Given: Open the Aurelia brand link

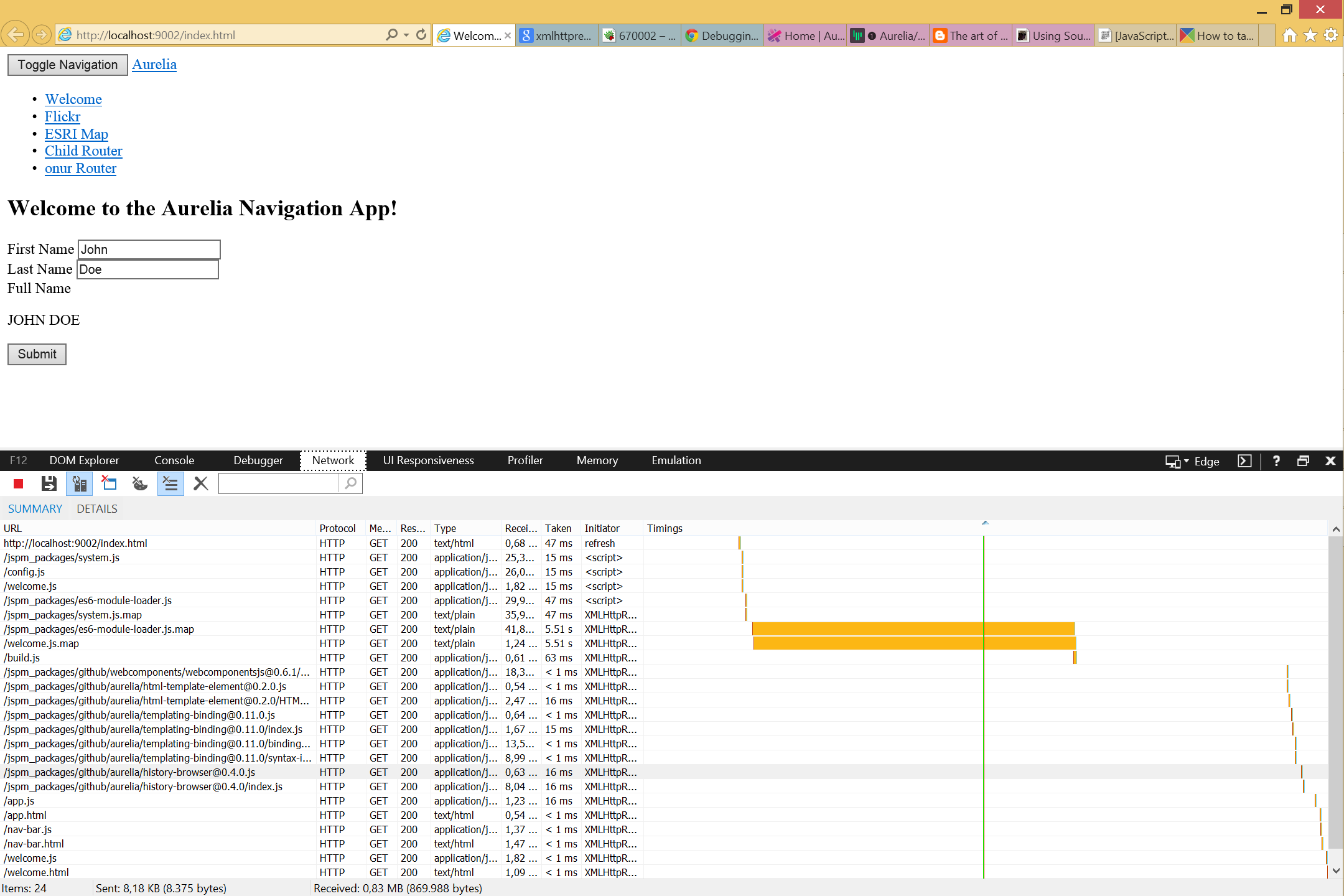Looking at the screenshot, I should 154,64.
